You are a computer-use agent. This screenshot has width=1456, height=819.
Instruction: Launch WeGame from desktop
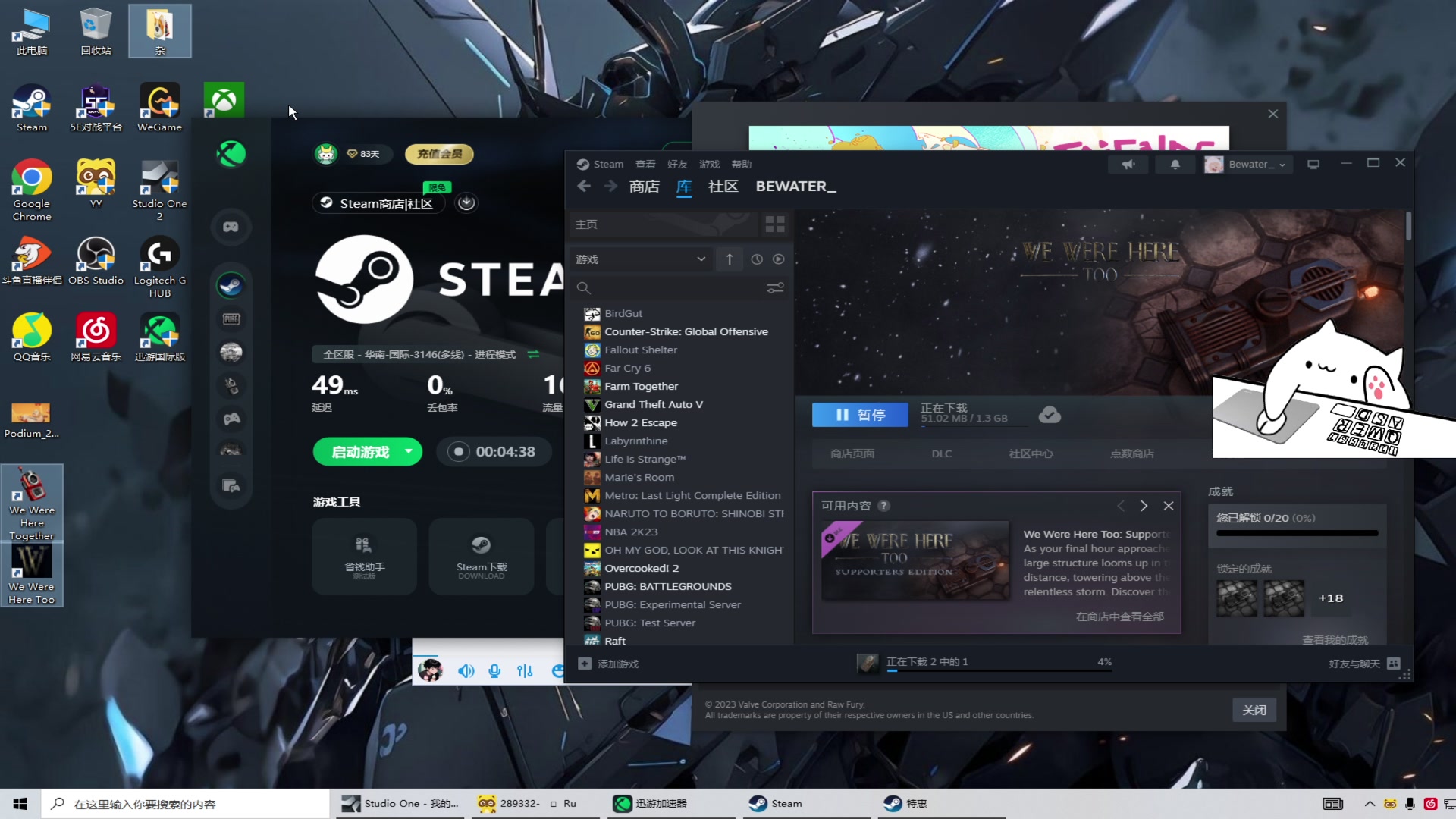click(x=159, y=108)
